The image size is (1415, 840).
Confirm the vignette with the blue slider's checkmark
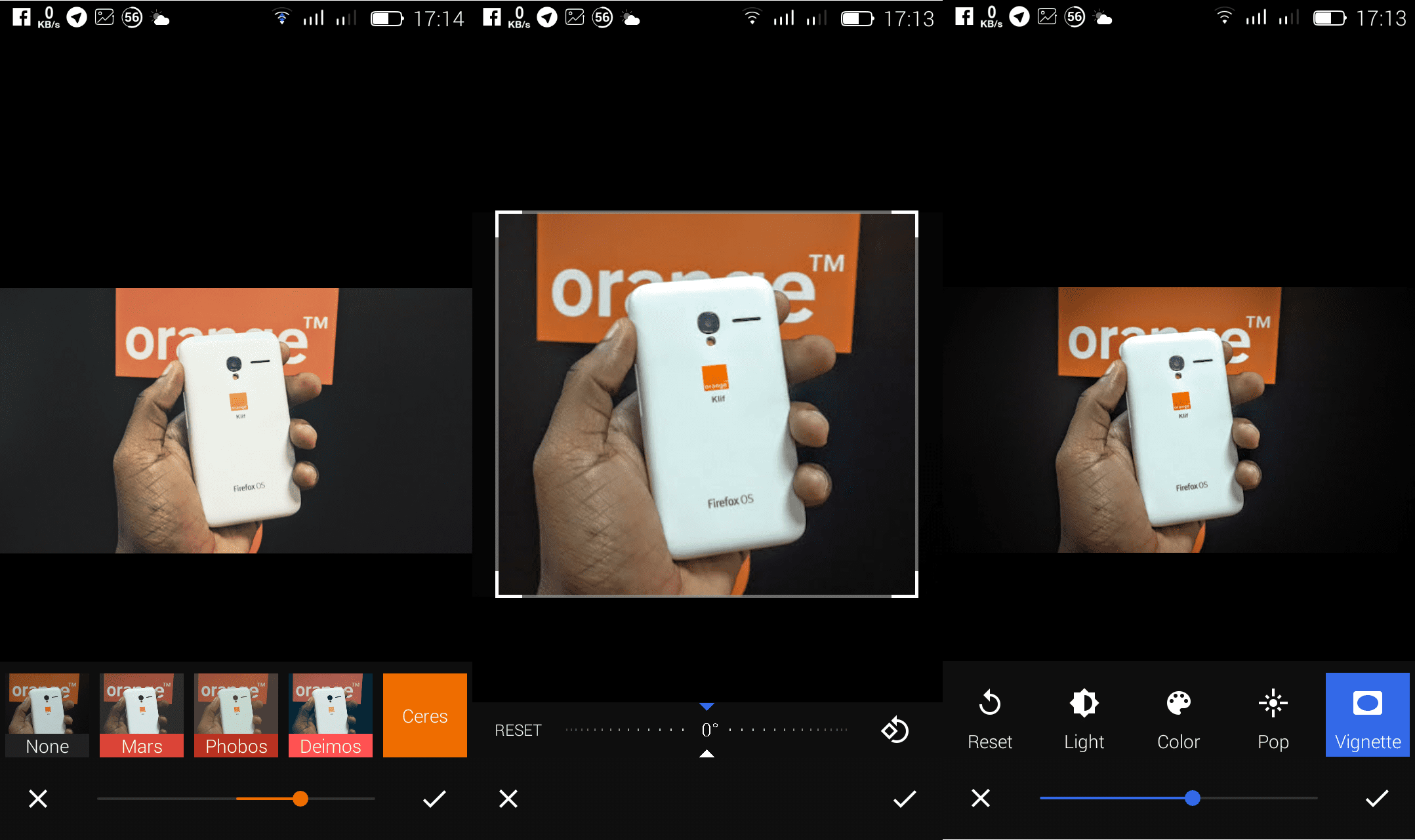pyautogui.click(x=1377, y=798)
